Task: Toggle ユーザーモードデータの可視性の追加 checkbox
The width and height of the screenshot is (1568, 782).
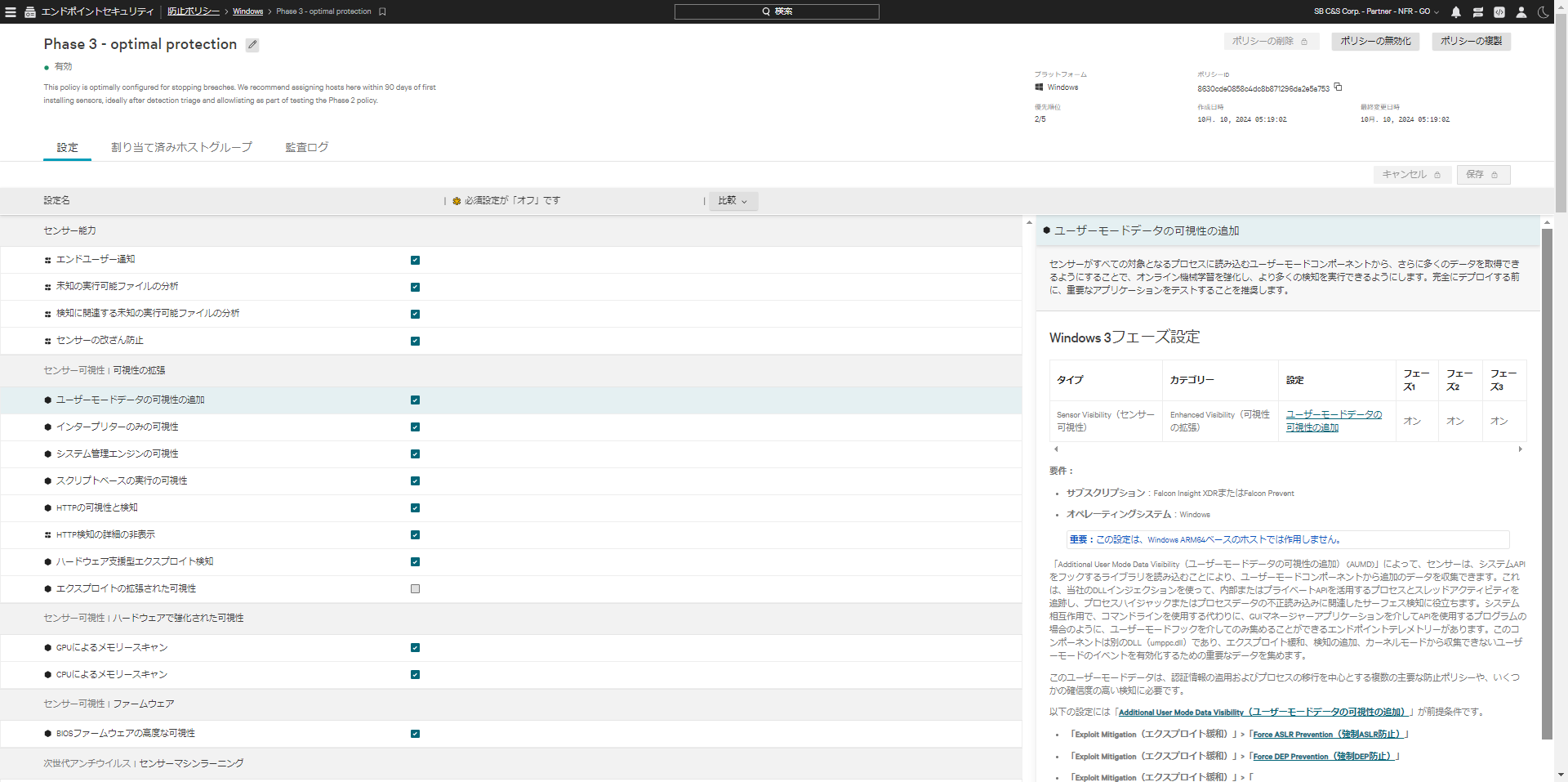Action: tap(415, 400)
